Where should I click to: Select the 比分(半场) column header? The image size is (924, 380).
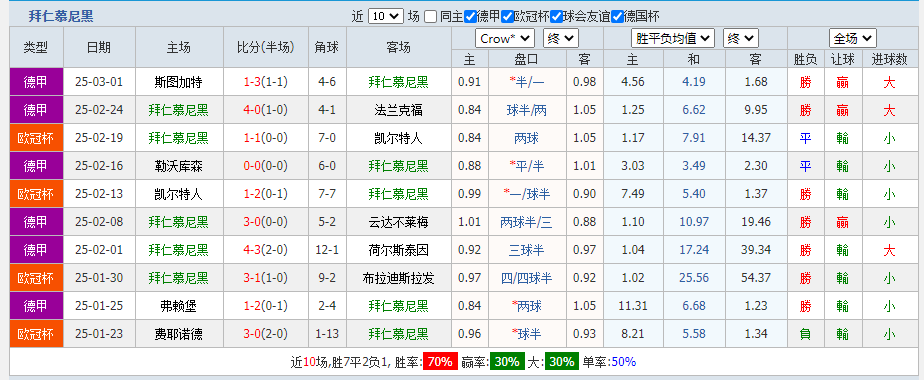(266, 48)
